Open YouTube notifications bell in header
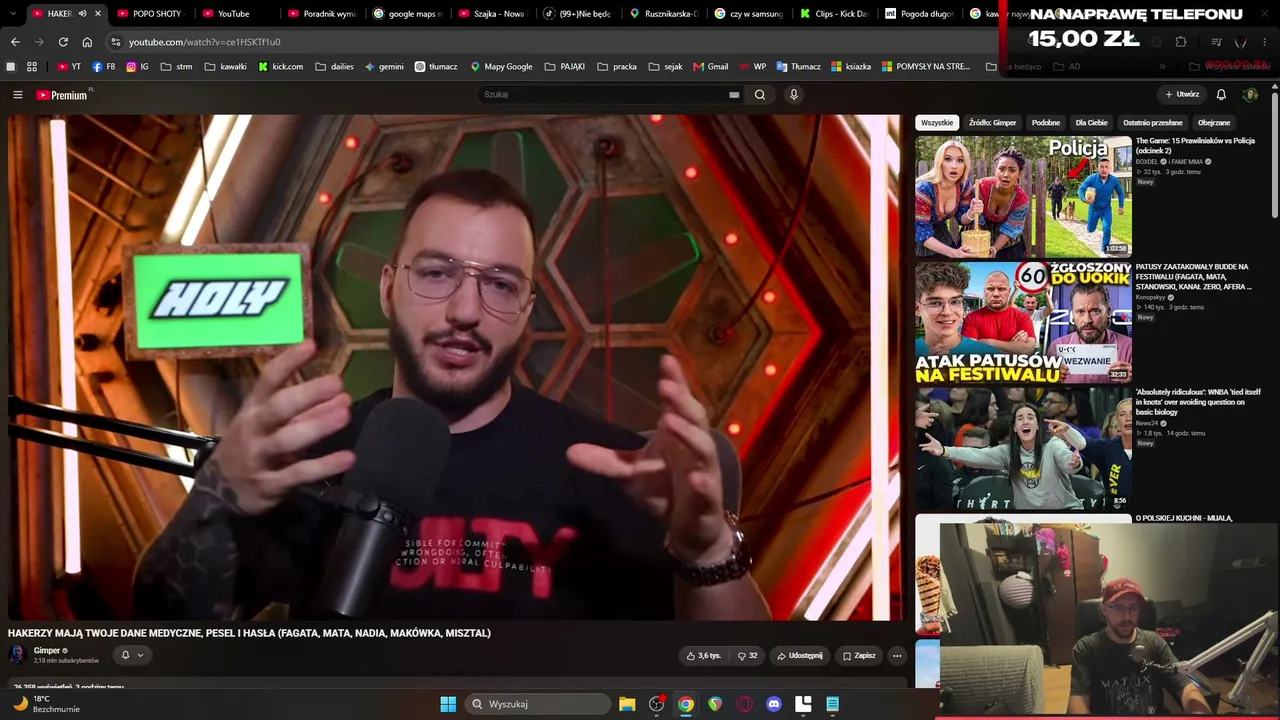This screenshot has height=720, width=1280. [1221, 95]
